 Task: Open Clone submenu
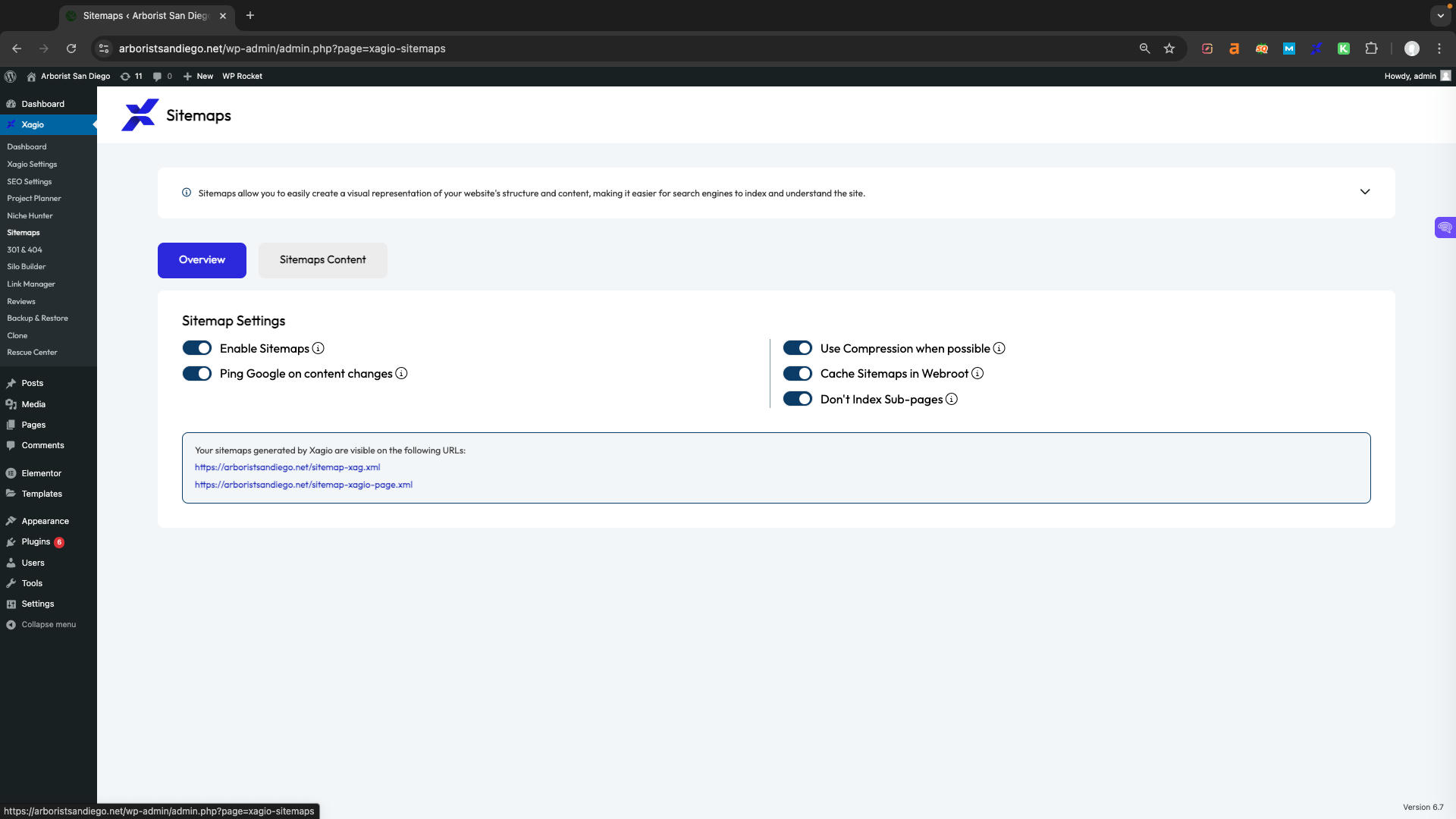(x=17, y=336)
